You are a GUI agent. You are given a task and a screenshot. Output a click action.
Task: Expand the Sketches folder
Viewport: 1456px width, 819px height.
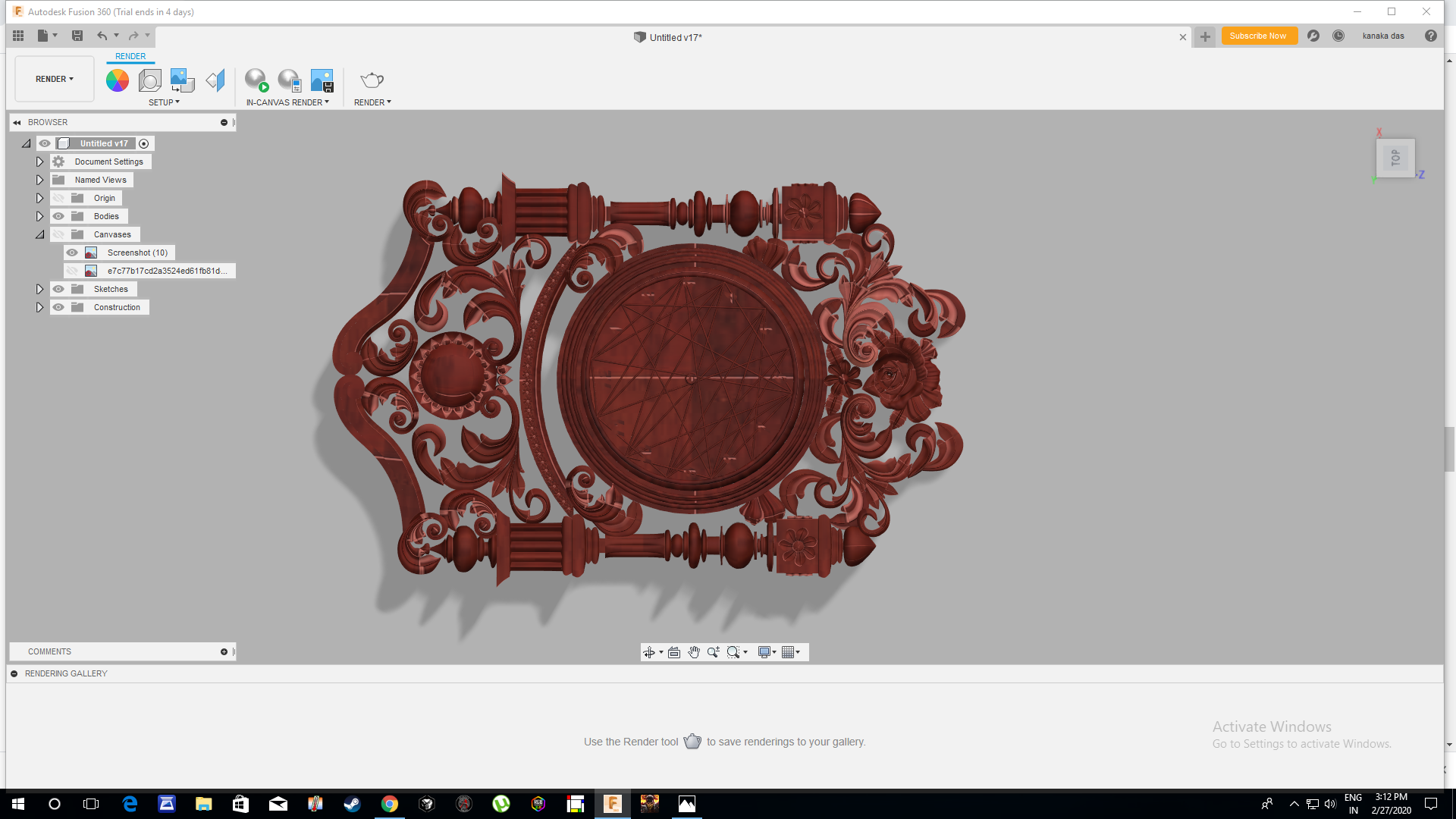[39, 289]
